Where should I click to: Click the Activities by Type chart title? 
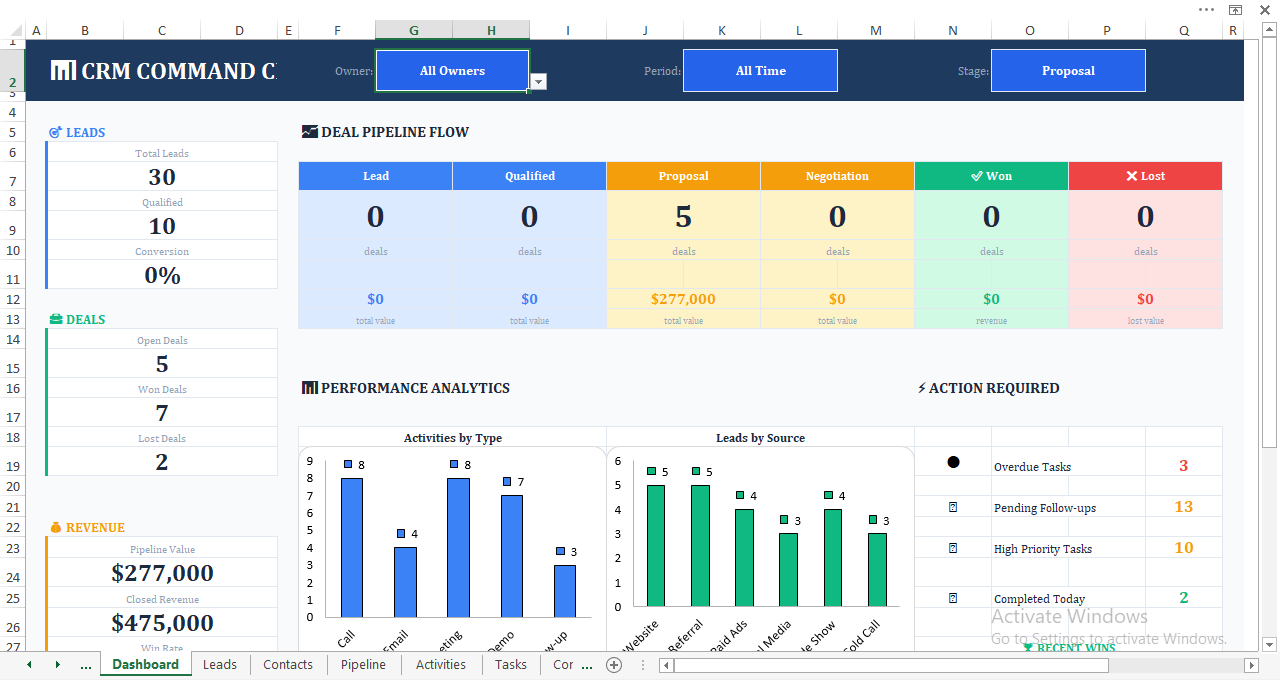[453, 438]
